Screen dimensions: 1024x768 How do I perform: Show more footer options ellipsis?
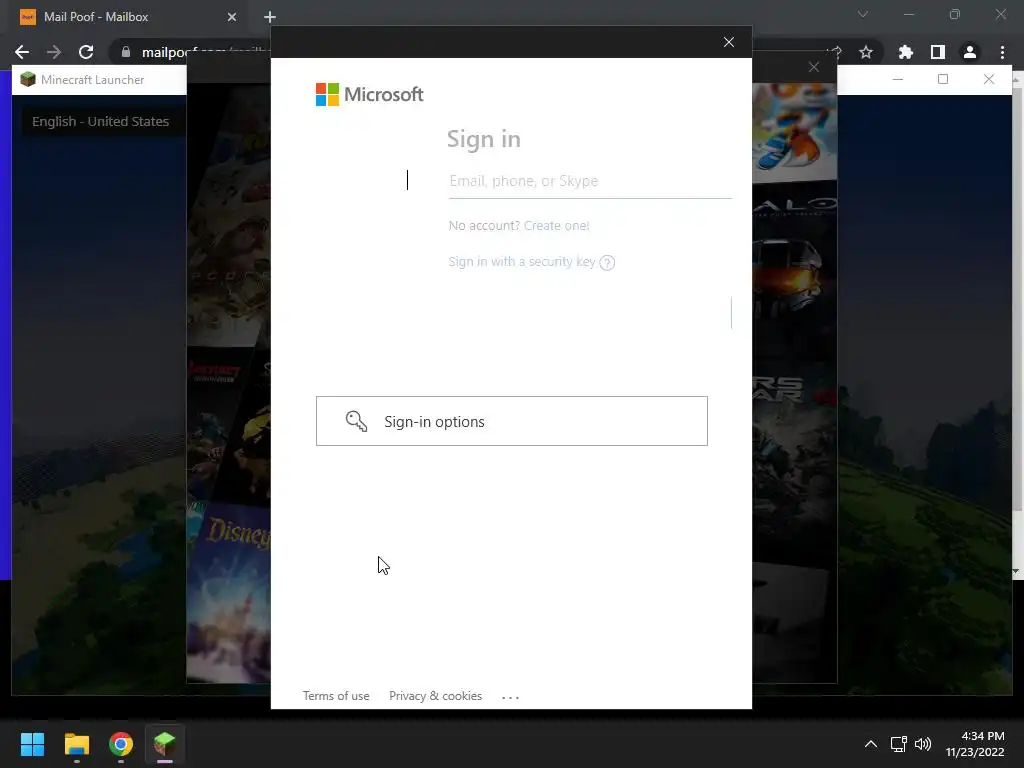[510, 697]
